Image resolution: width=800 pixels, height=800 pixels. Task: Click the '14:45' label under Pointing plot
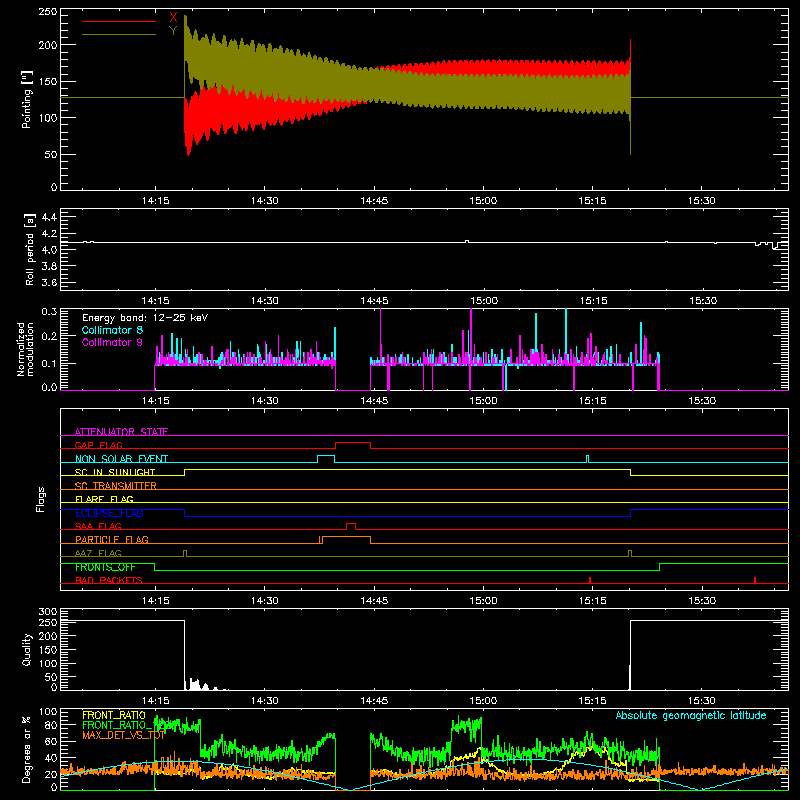(374, 201)
